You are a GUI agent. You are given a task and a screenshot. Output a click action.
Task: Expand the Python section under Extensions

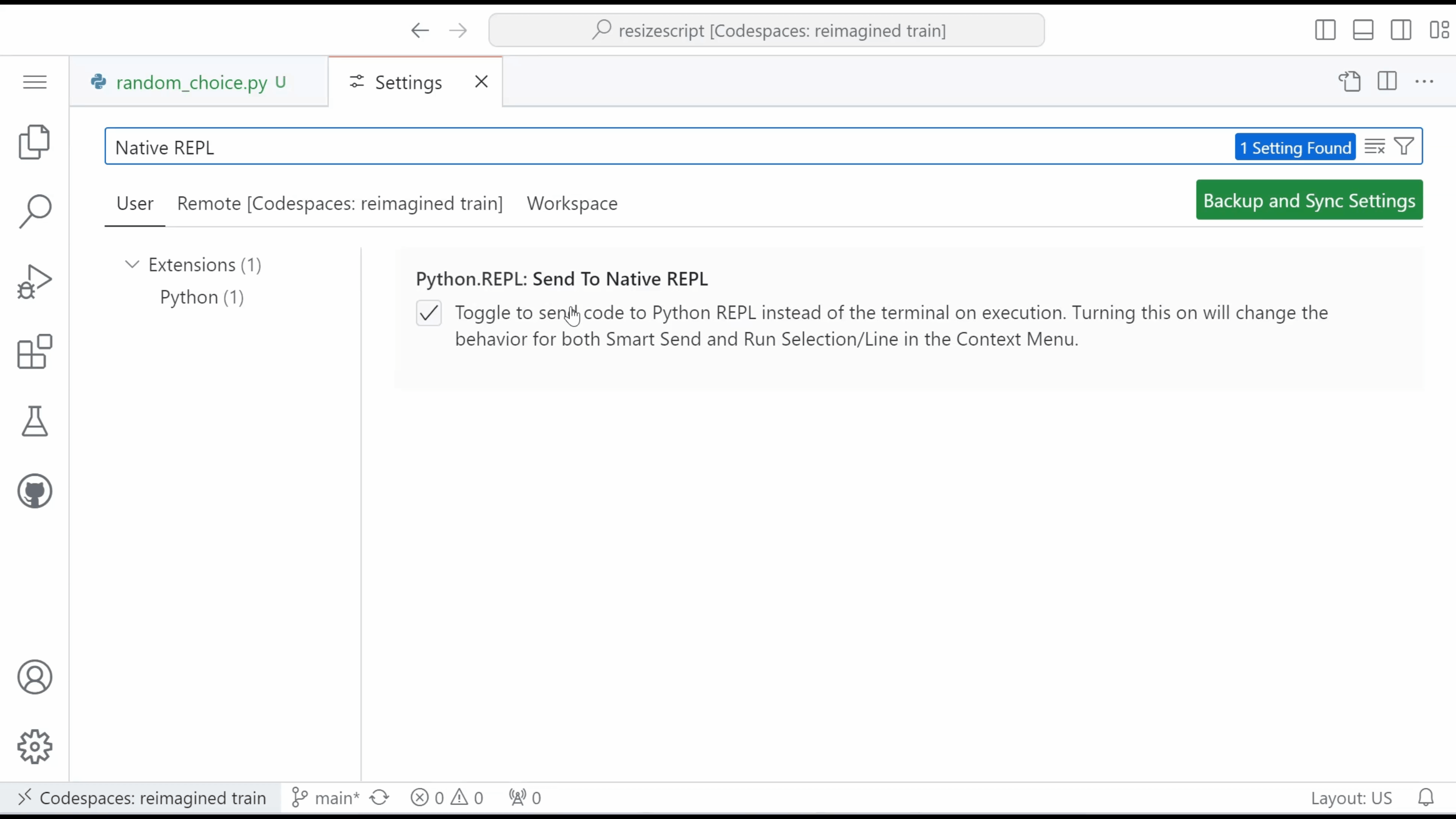[201, 297]
